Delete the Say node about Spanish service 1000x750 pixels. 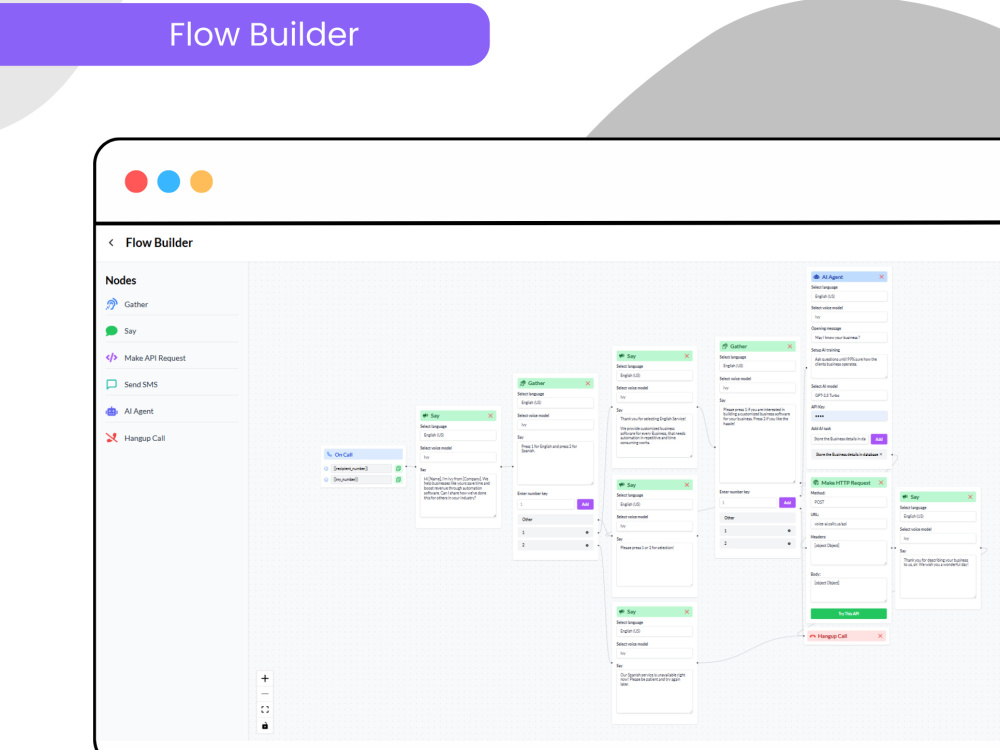click(687, 612)
